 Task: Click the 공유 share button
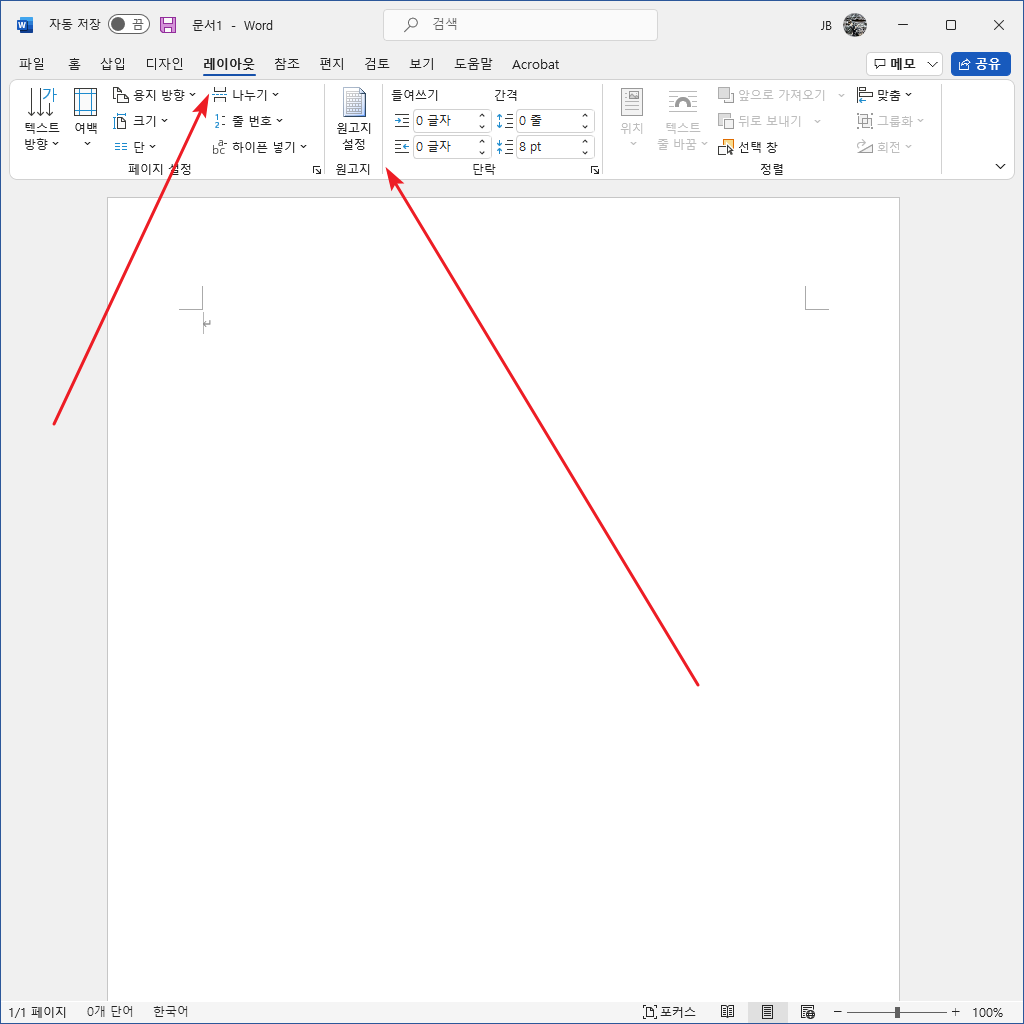point(980,64)
